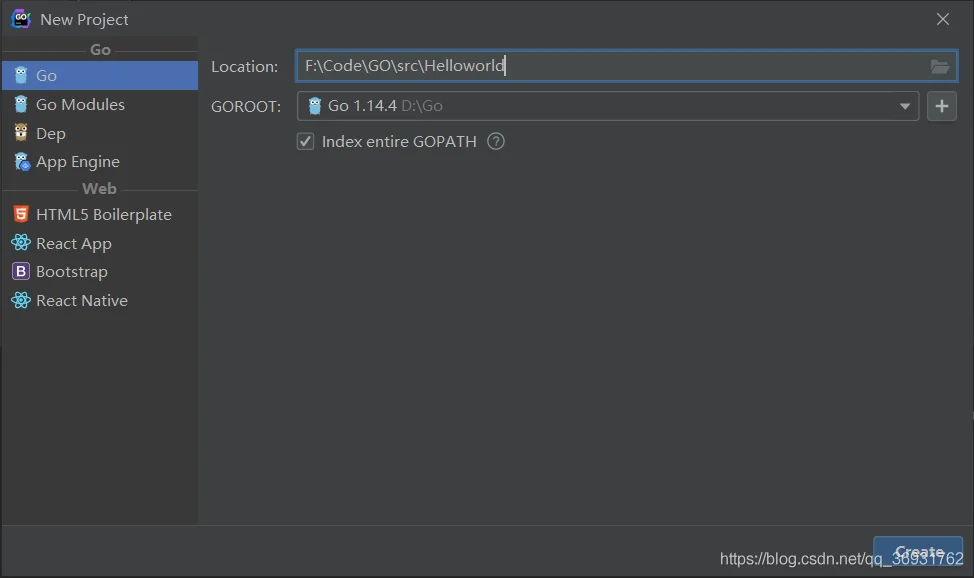Choose App Engine project type
This screenshot has height=578, width=974.
(99, 162)
